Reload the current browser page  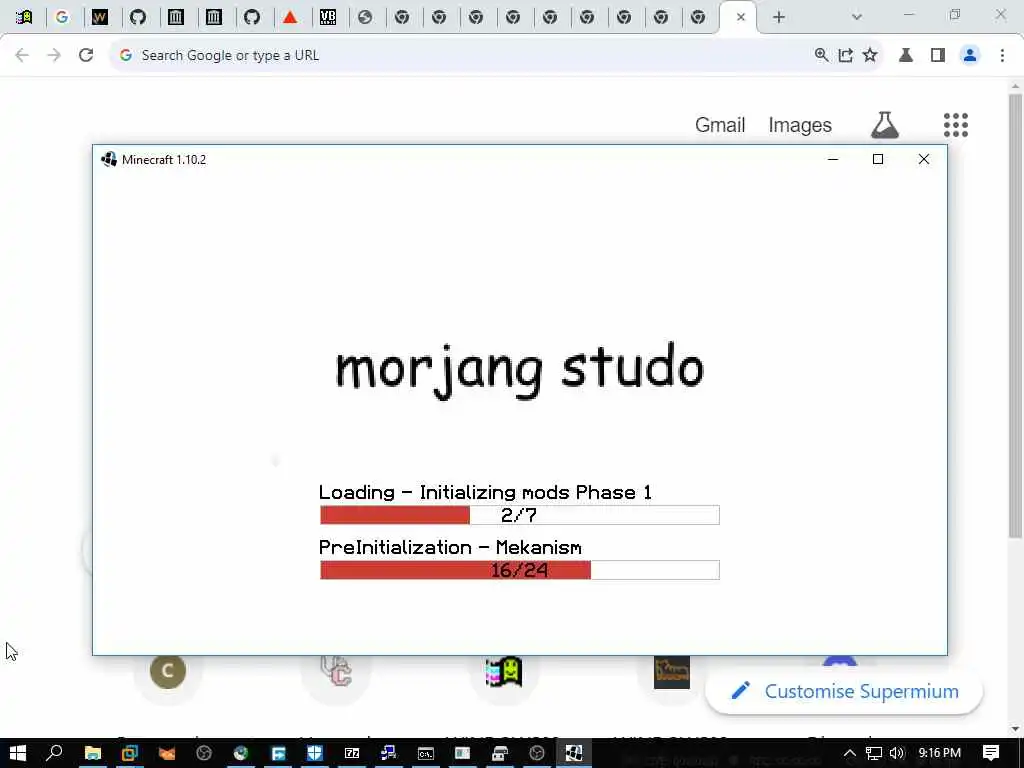coord(86,56)
